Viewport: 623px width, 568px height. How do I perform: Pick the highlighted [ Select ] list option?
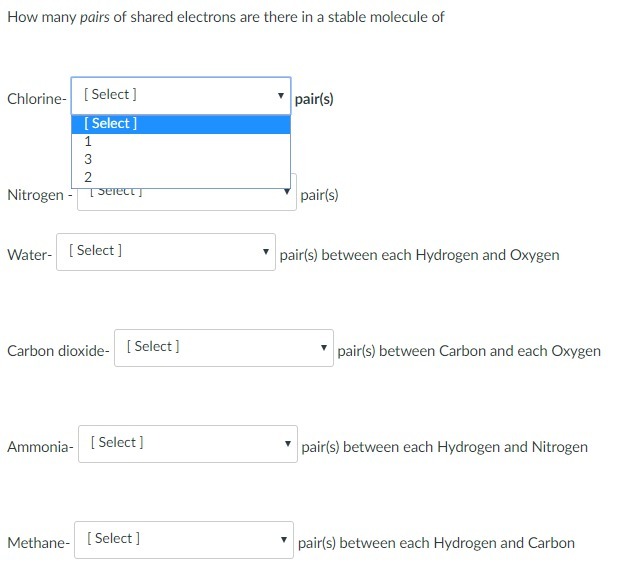180,124
